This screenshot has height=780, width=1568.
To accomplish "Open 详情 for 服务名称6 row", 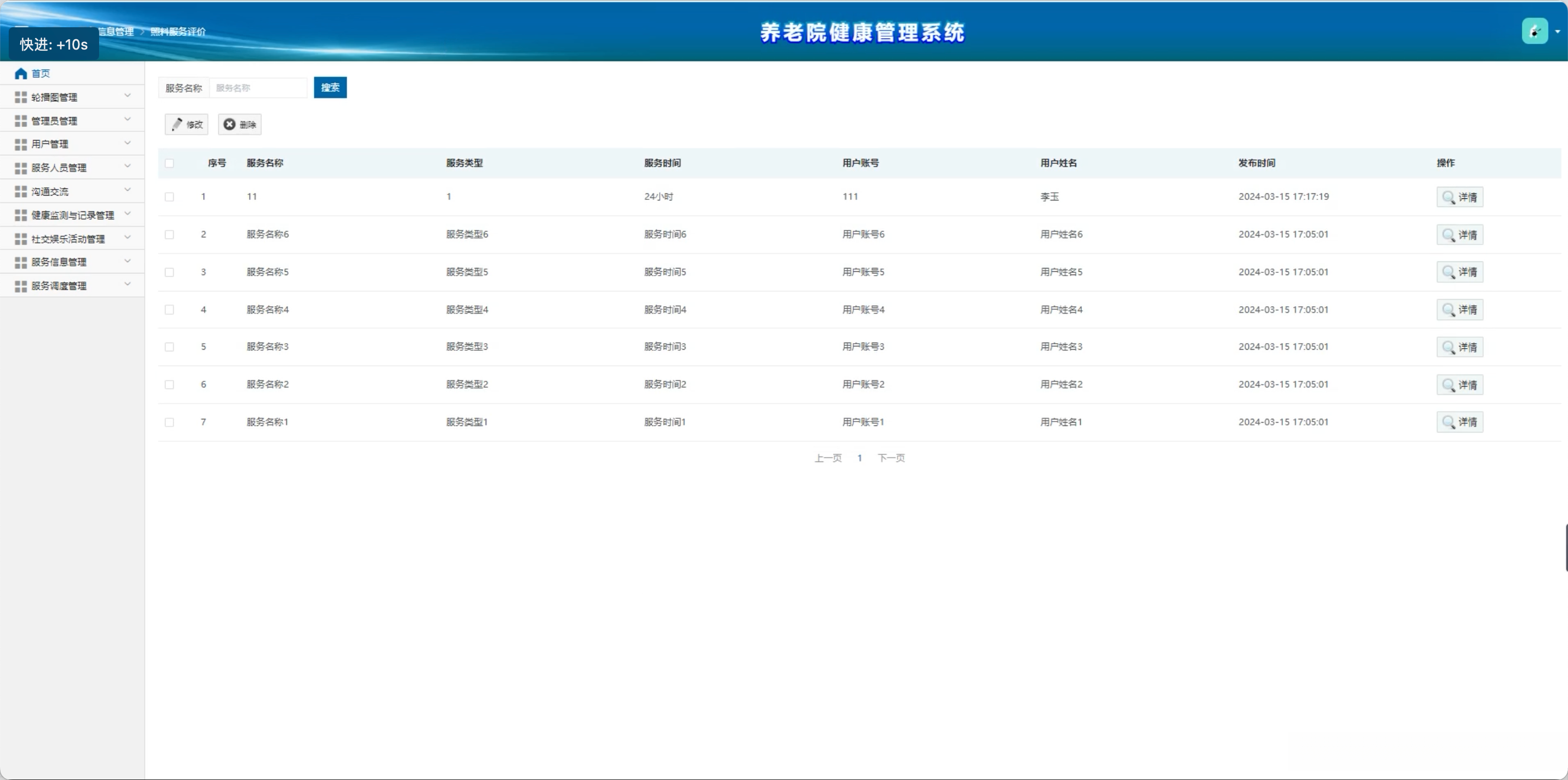I will coord(1459,235).
